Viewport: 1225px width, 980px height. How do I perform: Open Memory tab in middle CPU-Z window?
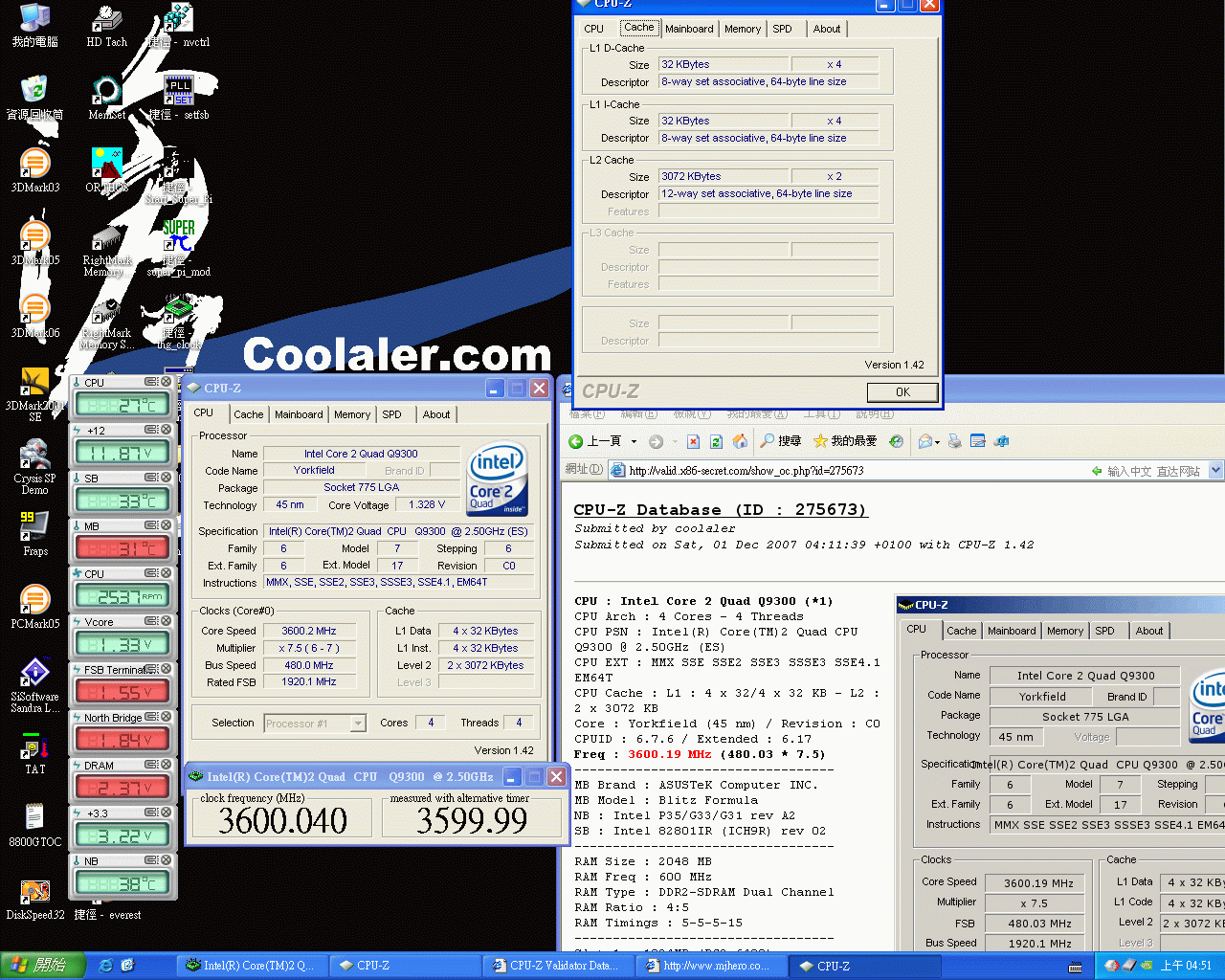[x=352, y=414]
